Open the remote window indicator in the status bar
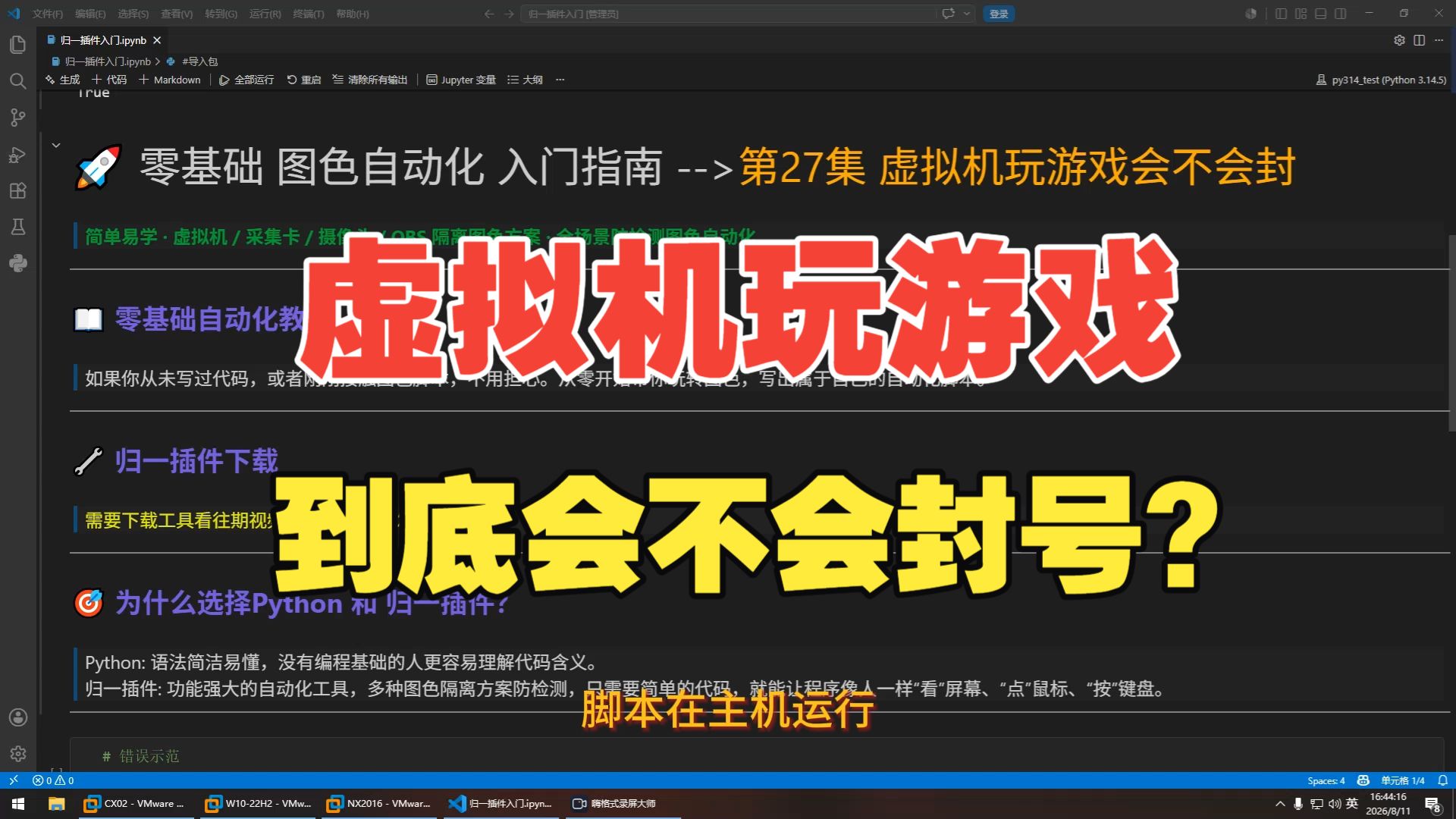This screenshot has height=819, width=1456. 13,780
